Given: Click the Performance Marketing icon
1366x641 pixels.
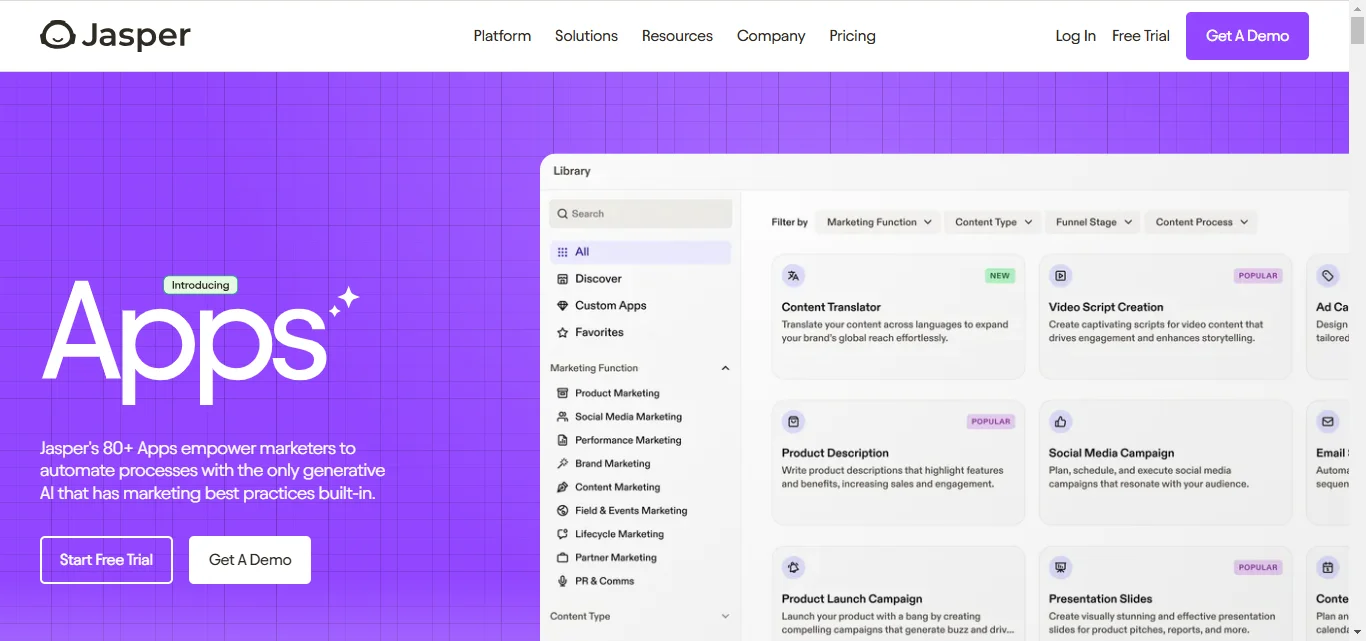Looking at the screenshot, I should point(563,440).
